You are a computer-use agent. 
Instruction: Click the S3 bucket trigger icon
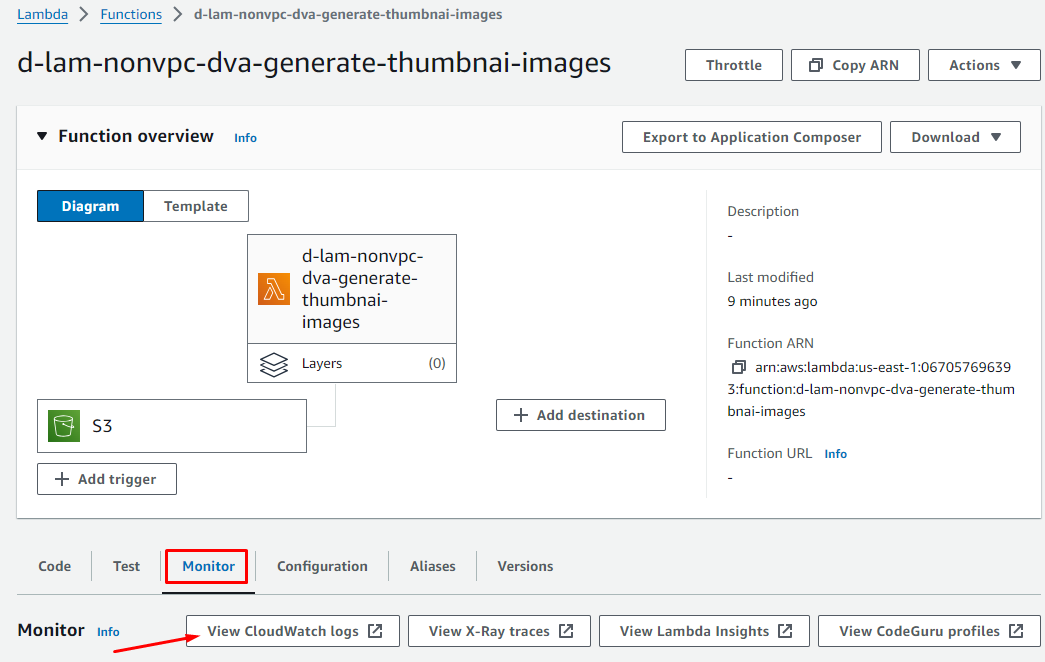pos(64,426)
